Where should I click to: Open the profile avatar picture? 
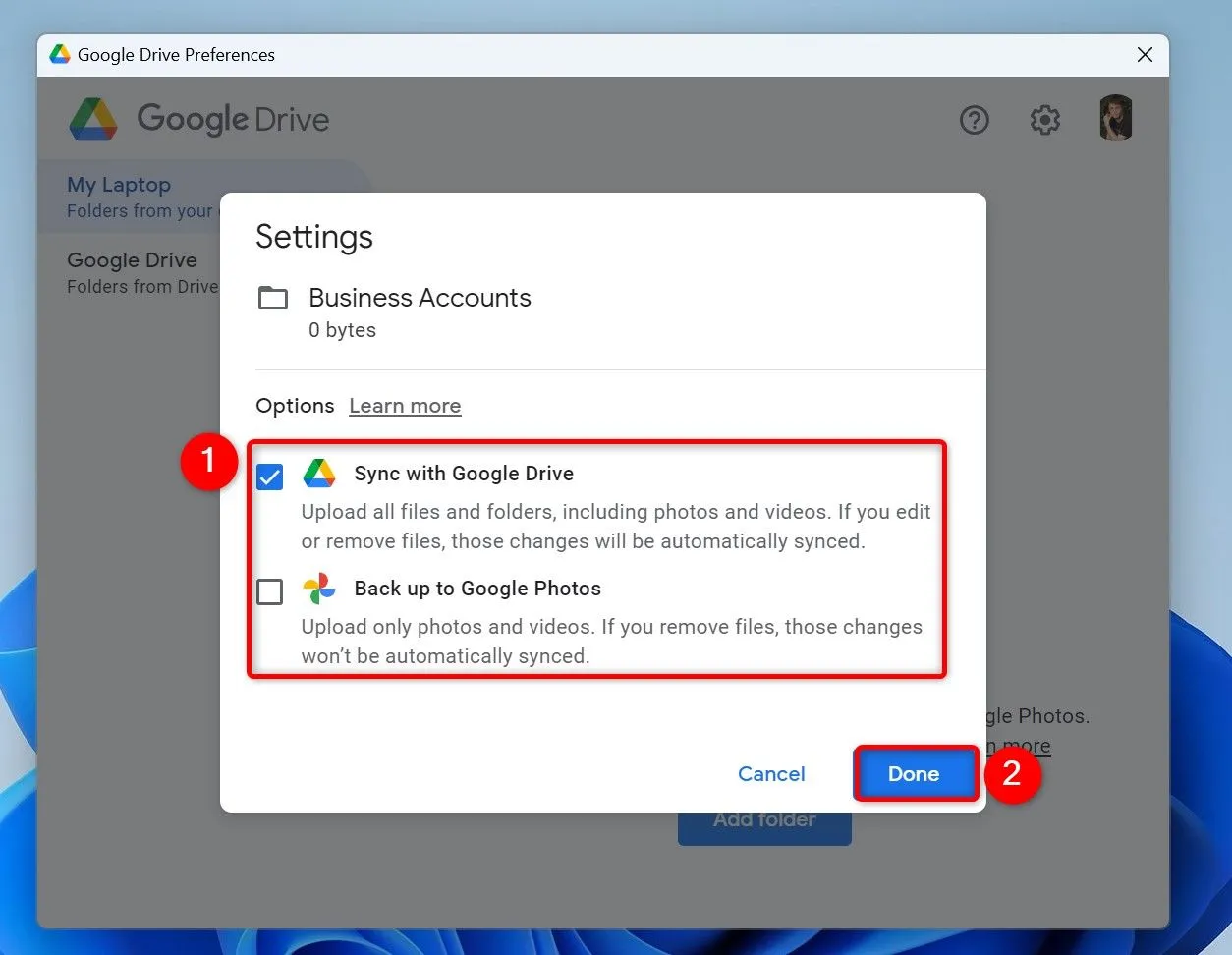(1115, 117)
